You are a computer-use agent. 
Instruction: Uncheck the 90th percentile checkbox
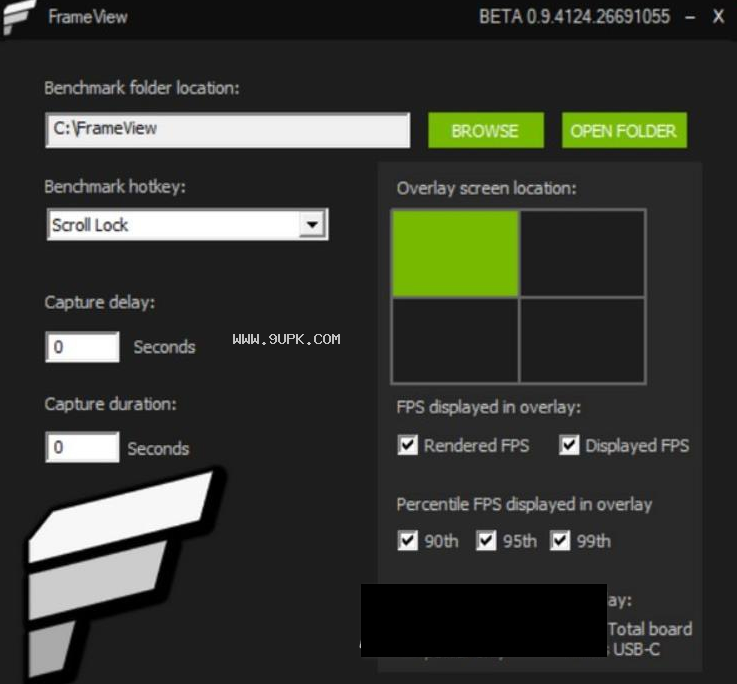pyautogui.click(x=408, y=541)
